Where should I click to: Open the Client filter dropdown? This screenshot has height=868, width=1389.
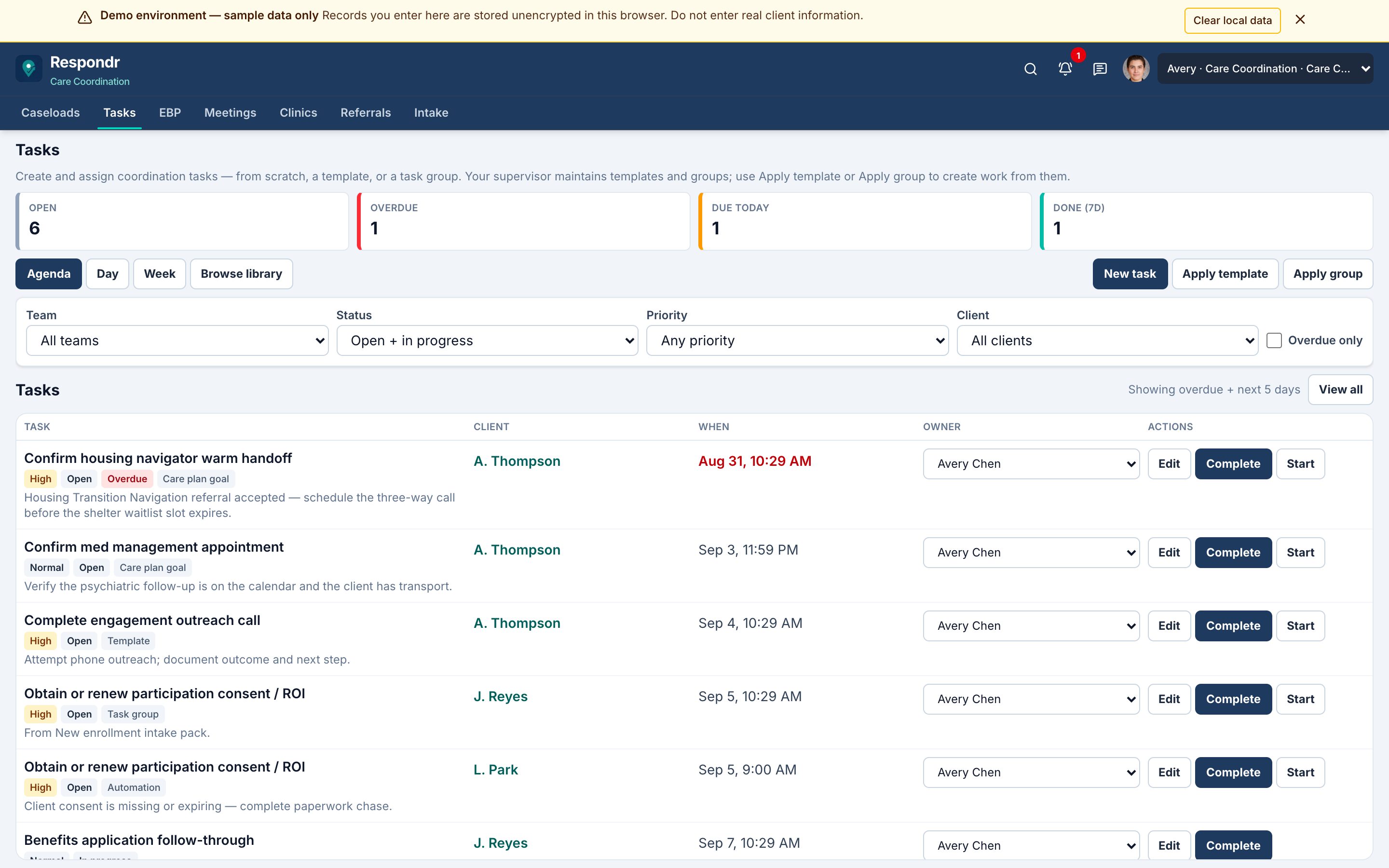1107,340
